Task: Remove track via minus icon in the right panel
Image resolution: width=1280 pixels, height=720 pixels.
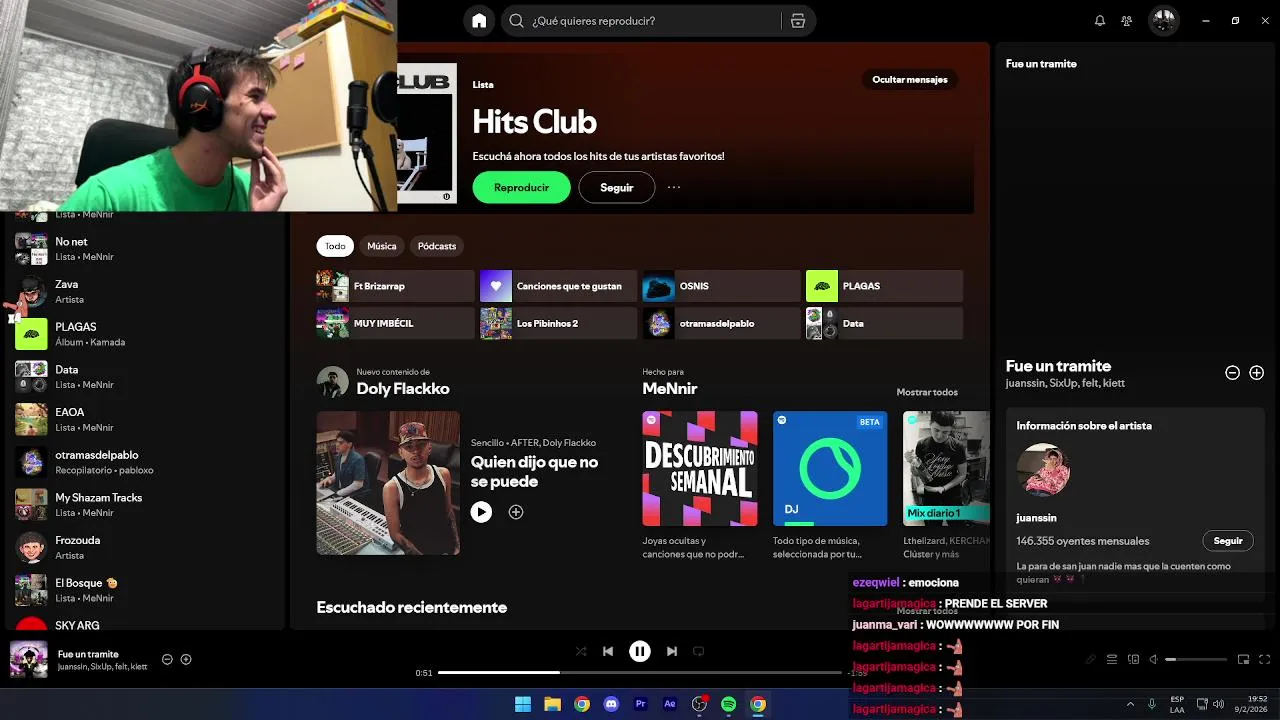Action: (x=1232, y=373)
